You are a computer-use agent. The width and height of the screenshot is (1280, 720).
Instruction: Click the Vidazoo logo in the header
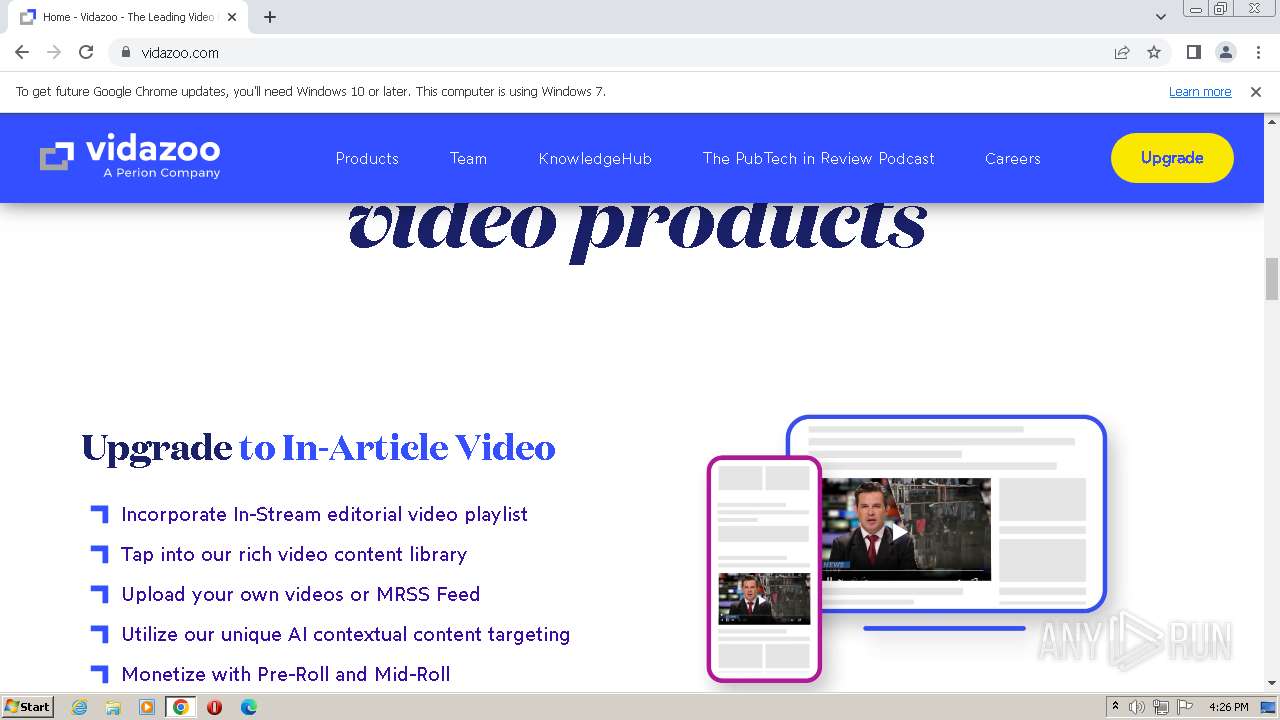tap(130, 158)
